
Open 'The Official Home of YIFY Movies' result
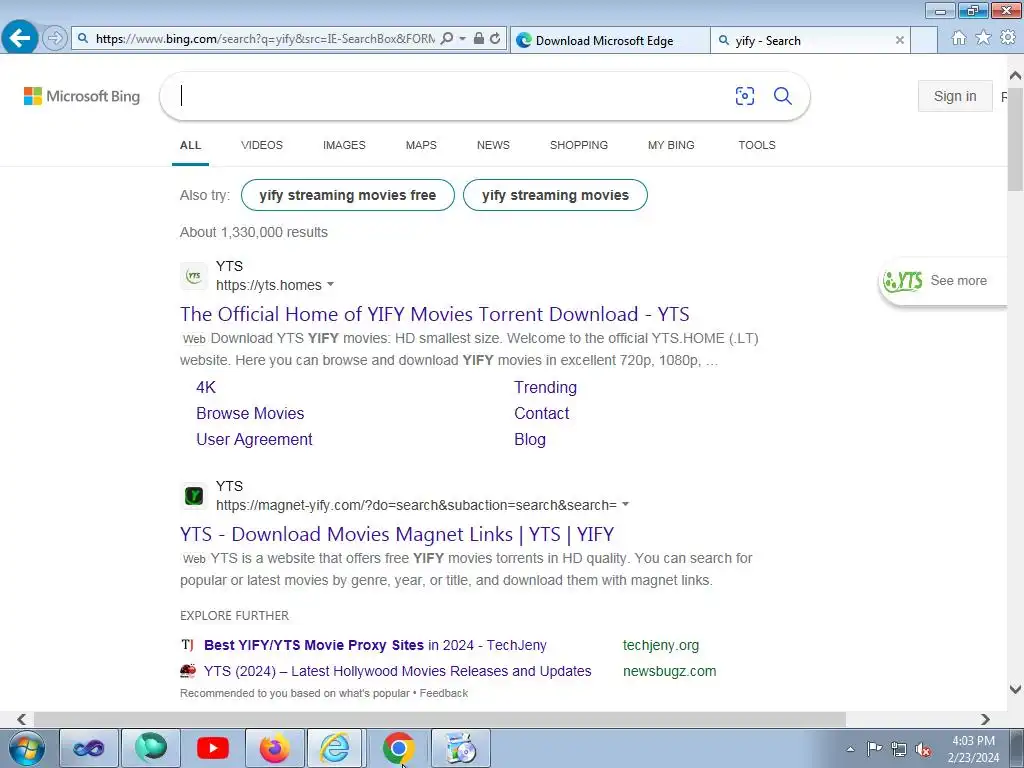point(434,314)
